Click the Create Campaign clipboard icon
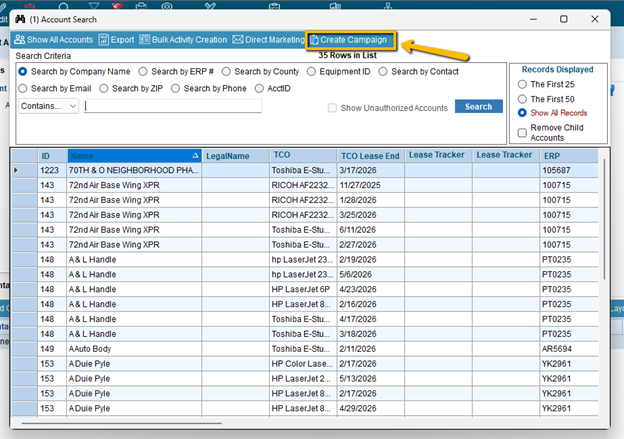 tap(314, 40)
